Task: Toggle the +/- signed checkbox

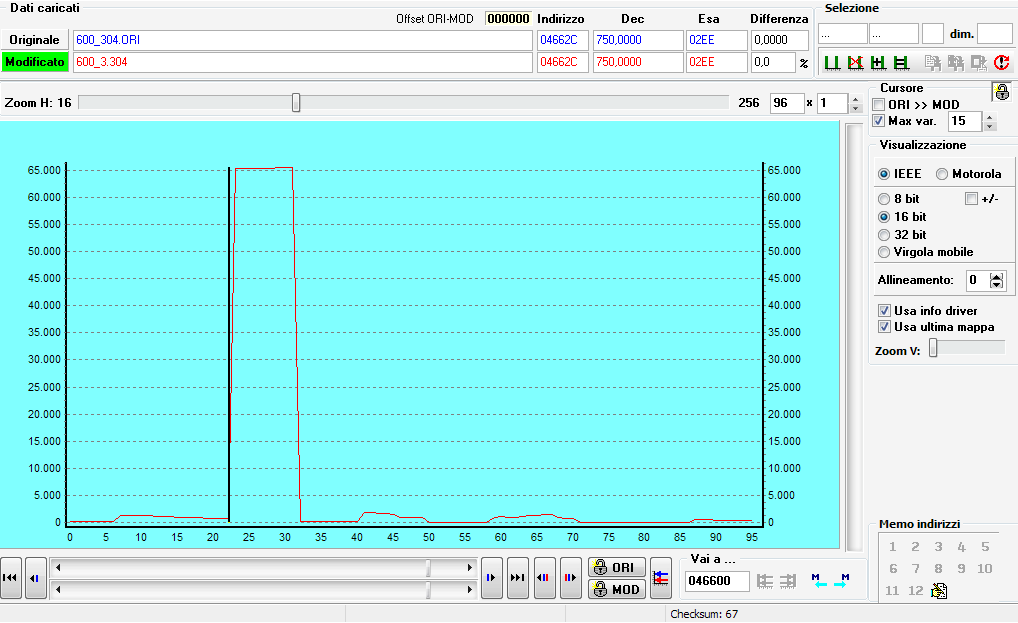Action: click(x=971, y=199)
